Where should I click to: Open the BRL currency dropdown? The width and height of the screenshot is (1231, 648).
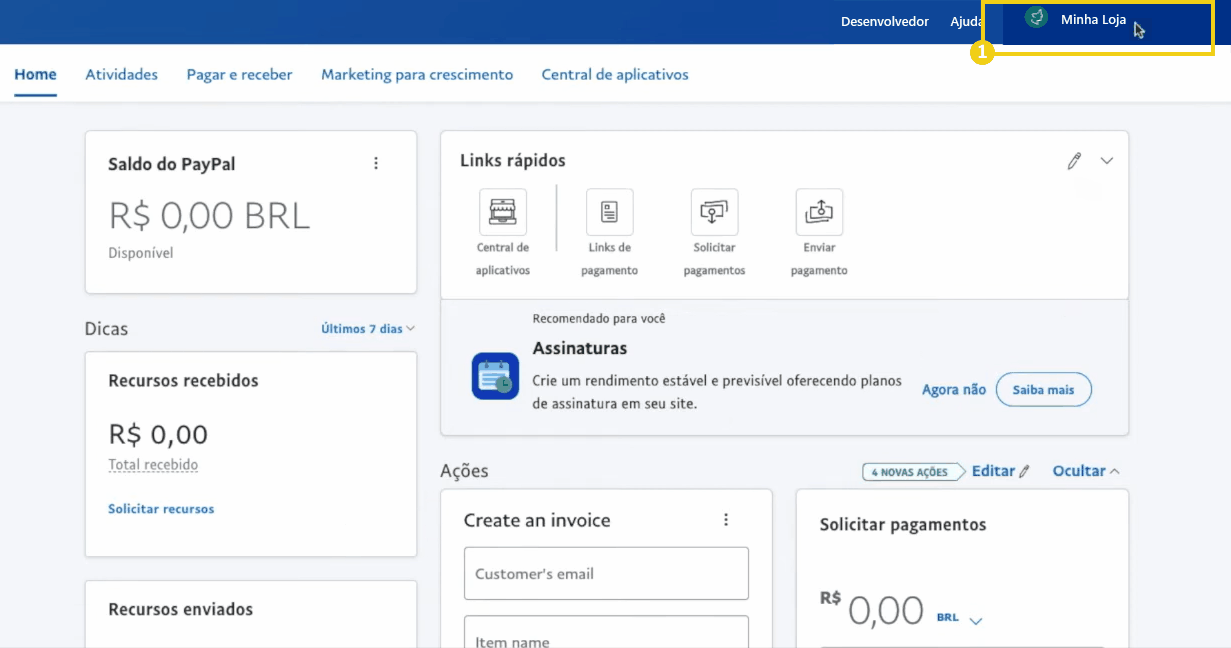(960, 618)
